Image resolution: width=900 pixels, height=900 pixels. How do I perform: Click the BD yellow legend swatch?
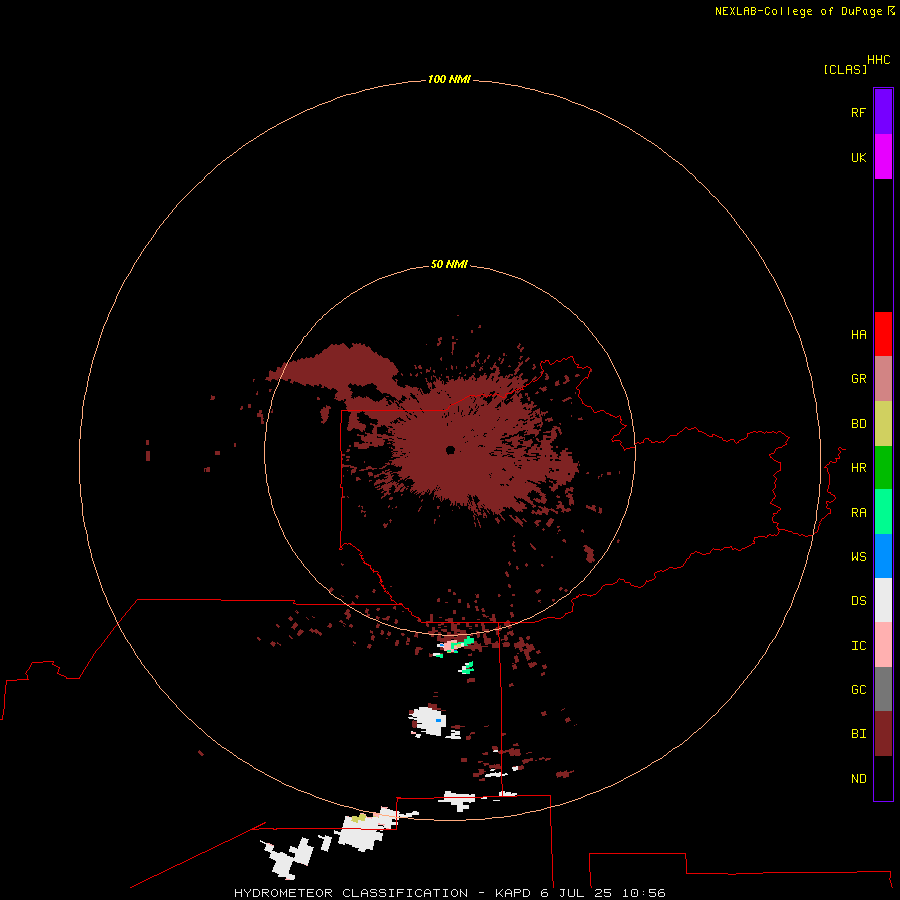click(883, 424)
